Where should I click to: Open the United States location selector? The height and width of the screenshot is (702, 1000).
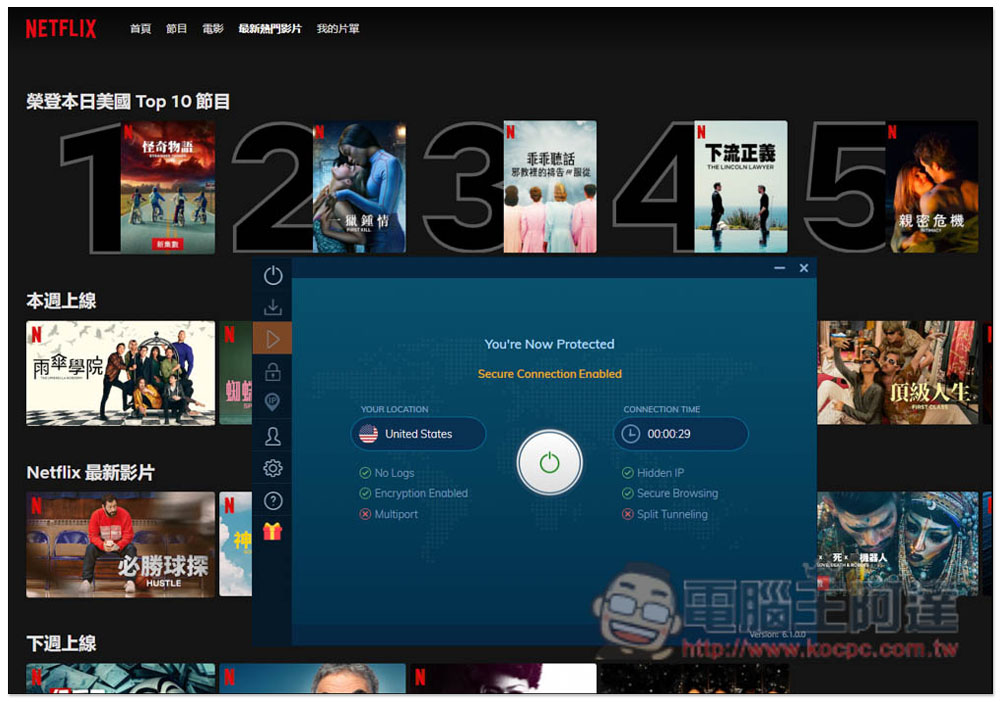pyautogui.click(x=418, y=434)
